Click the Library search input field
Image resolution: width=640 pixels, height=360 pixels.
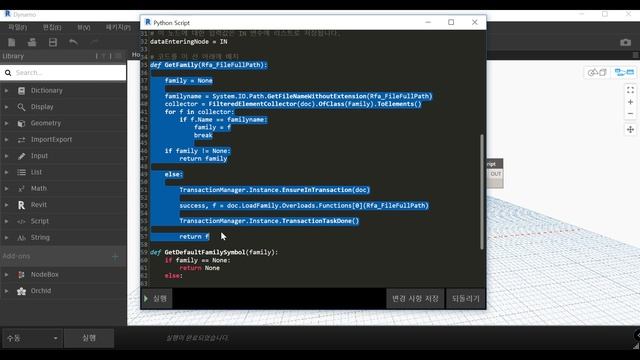pos(63,73)
